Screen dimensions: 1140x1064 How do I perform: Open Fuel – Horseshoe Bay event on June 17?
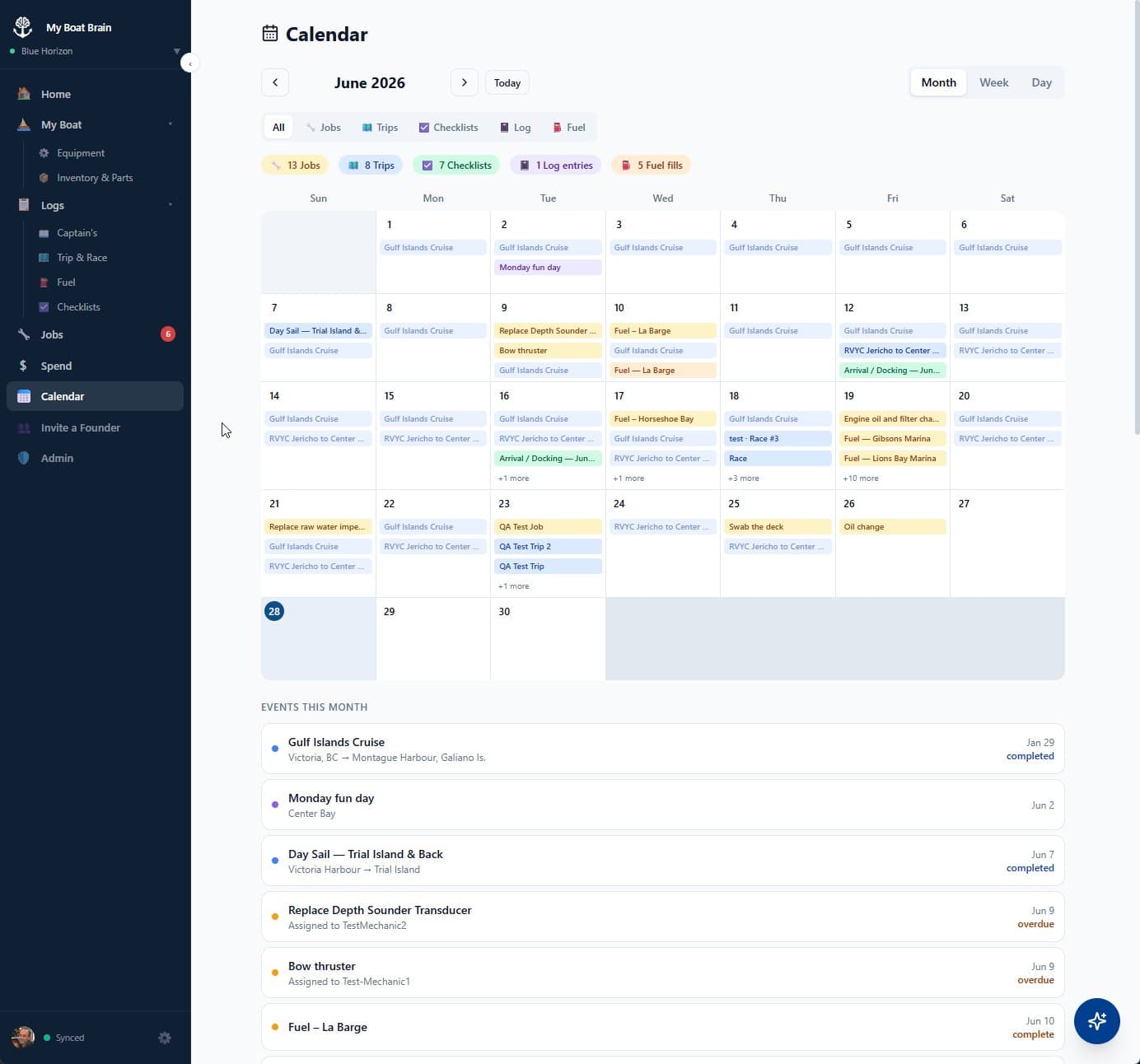(x=663, y=419)
